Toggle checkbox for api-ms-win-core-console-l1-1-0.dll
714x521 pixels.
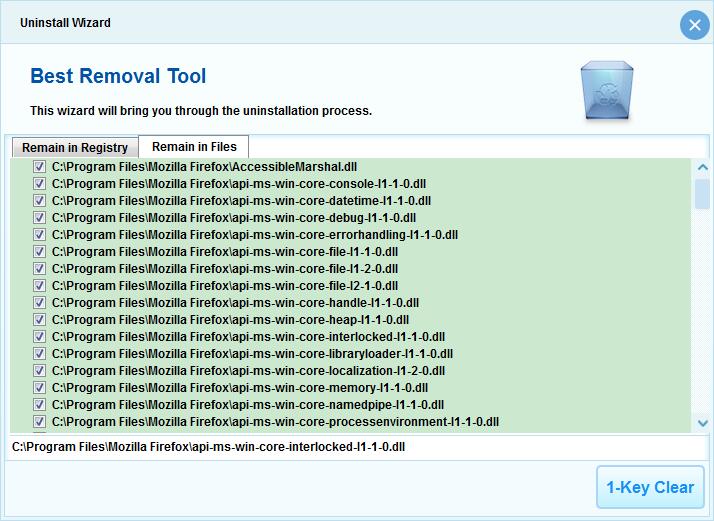point(39,184)
